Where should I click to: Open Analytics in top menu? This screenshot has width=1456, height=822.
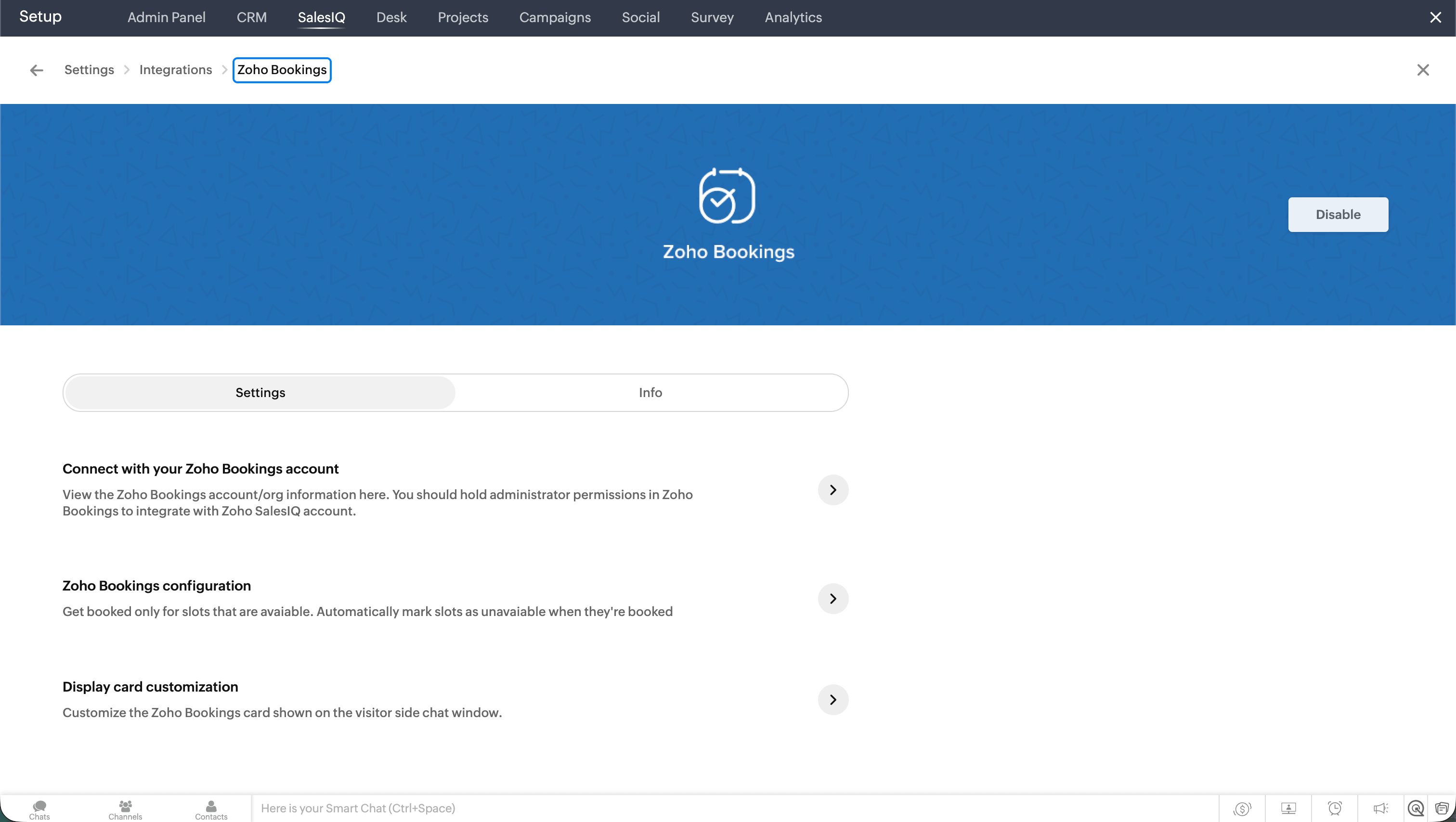(x=793, y=17)
